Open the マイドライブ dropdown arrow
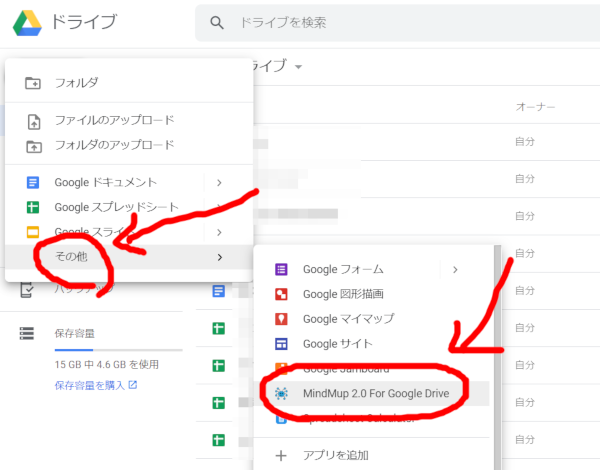The width and height of the screenshot is (600, 470). pos(298,67)
